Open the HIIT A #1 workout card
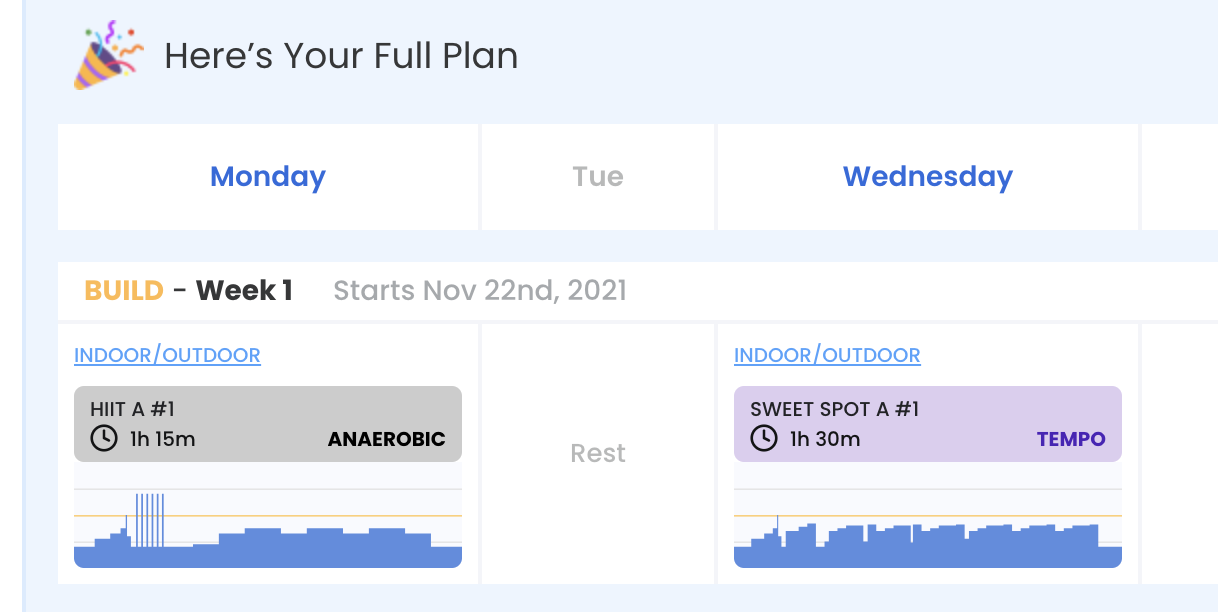Image resolution: width=1218 pixels, height=612 pixels. pyautogui.click(x=268, y=424)
